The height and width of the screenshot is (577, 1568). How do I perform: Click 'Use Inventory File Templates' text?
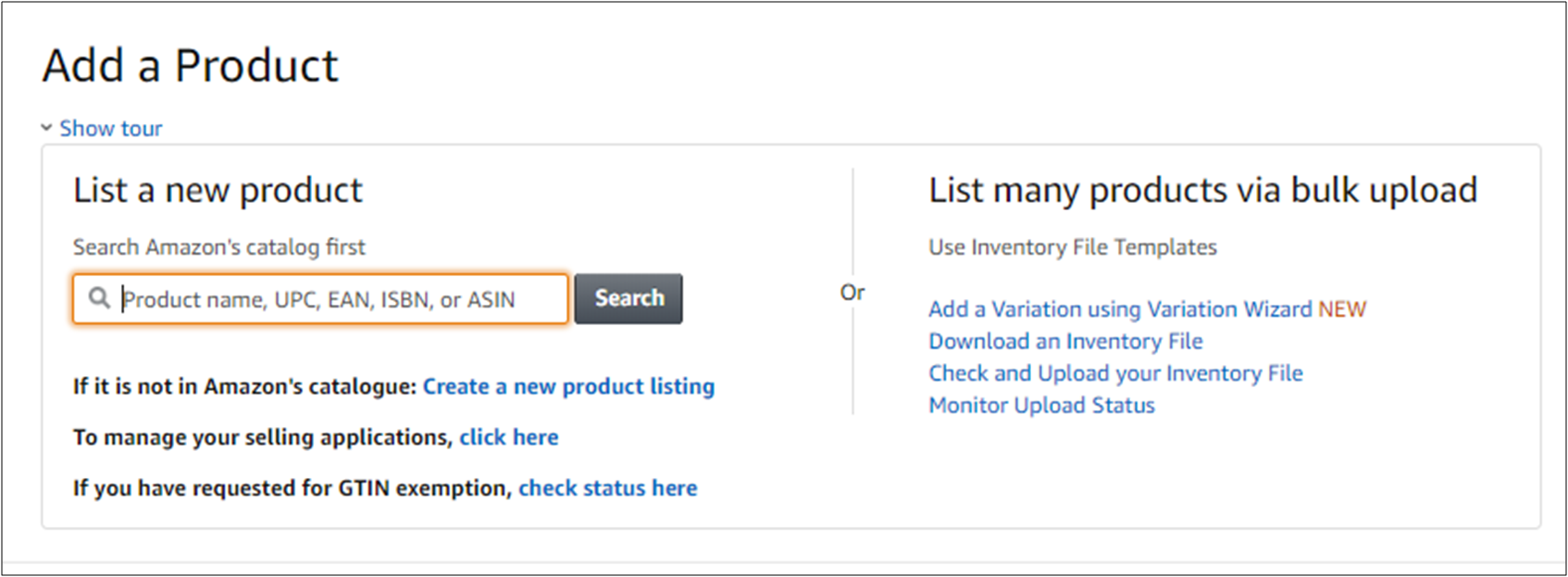pyautogui.click(x=1073, y=247)
